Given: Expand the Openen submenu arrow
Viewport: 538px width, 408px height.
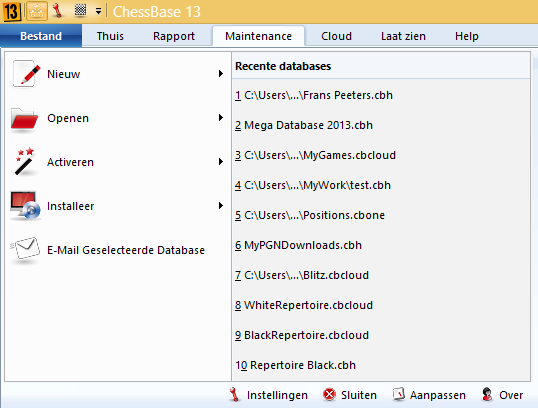Looking at the screenshot, I should (x=221, y=118).
